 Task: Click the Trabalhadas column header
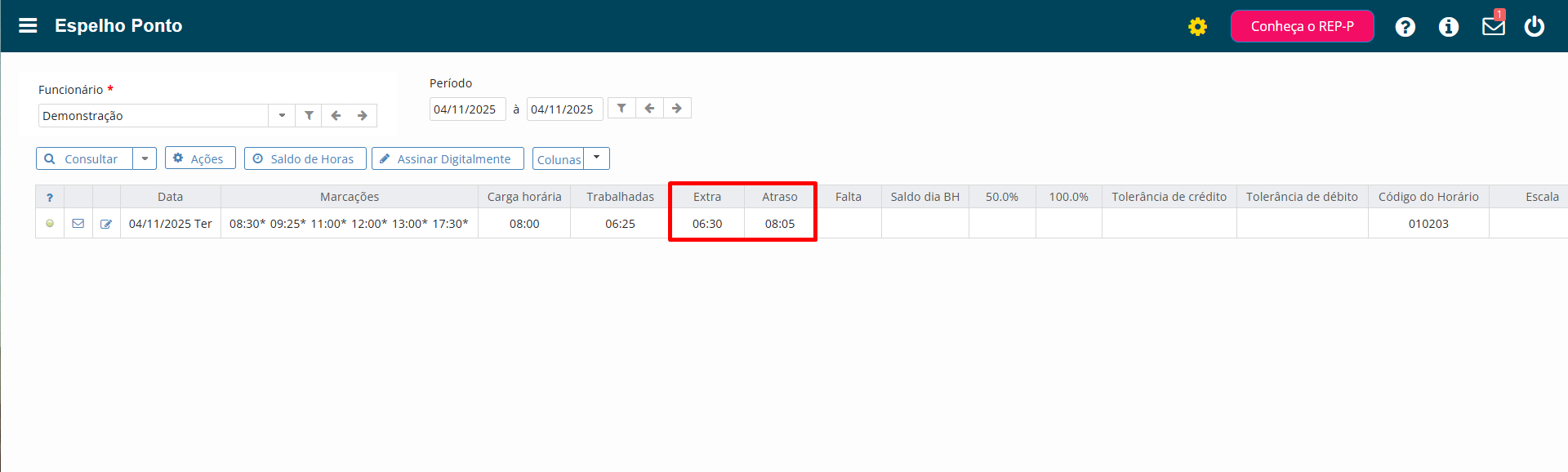coord(620,197)
